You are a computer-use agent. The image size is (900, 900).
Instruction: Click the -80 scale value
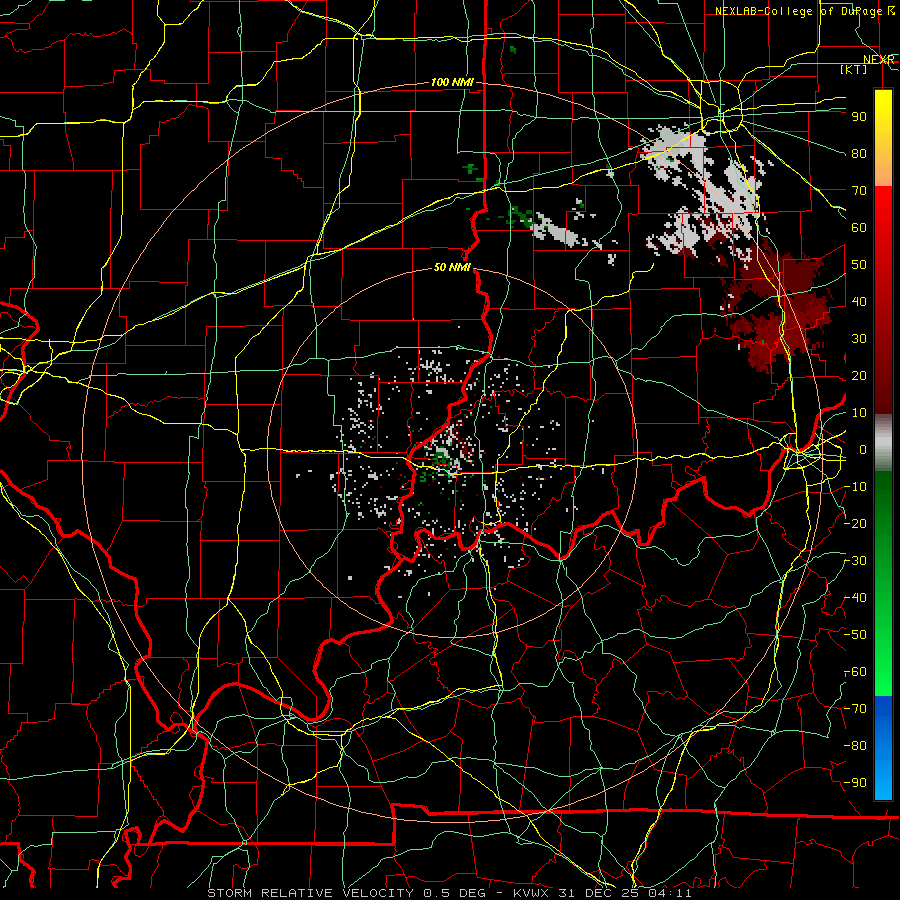pos(855,746)
